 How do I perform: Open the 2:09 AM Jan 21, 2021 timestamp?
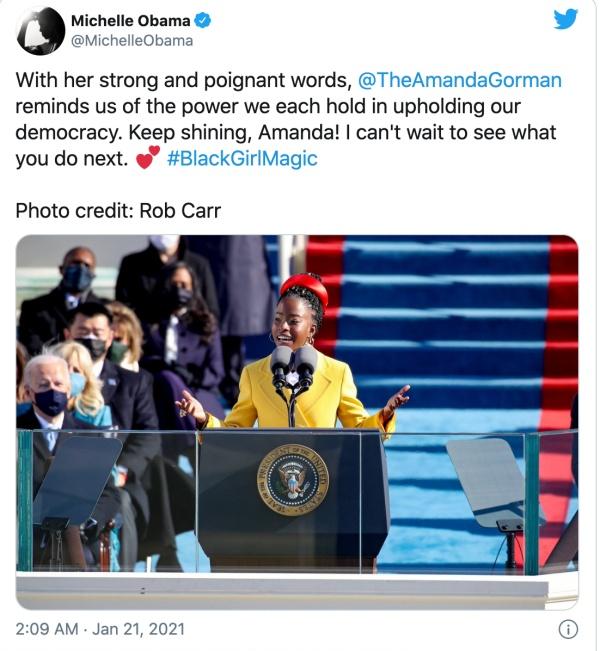click(x=100, y=629)
